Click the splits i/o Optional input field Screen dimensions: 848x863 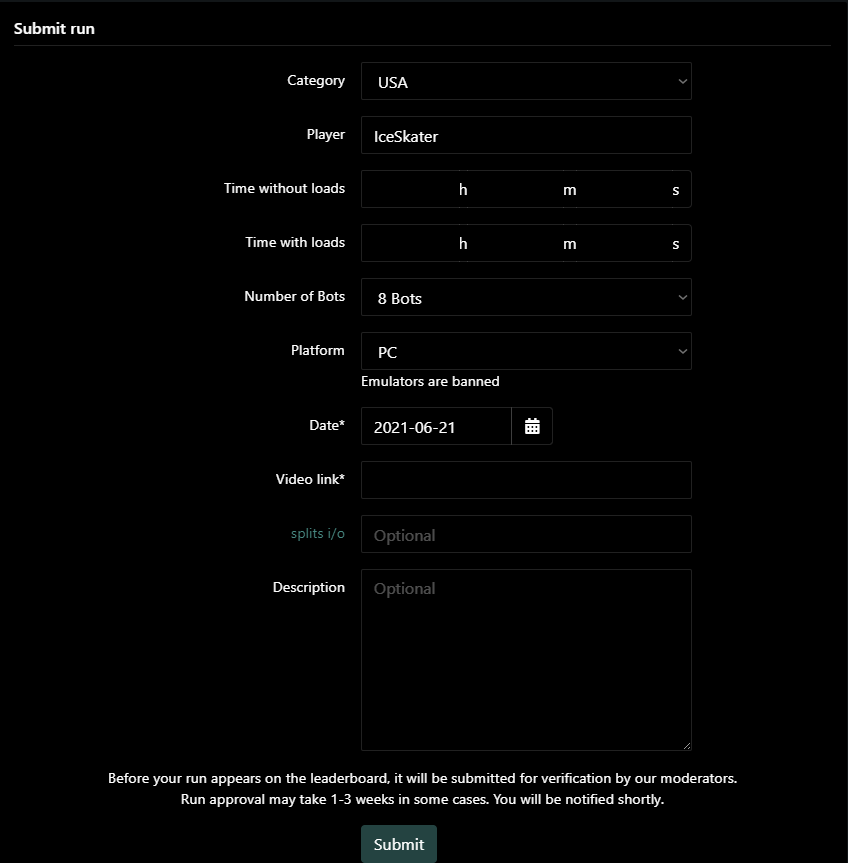click(x=526, y=534)
